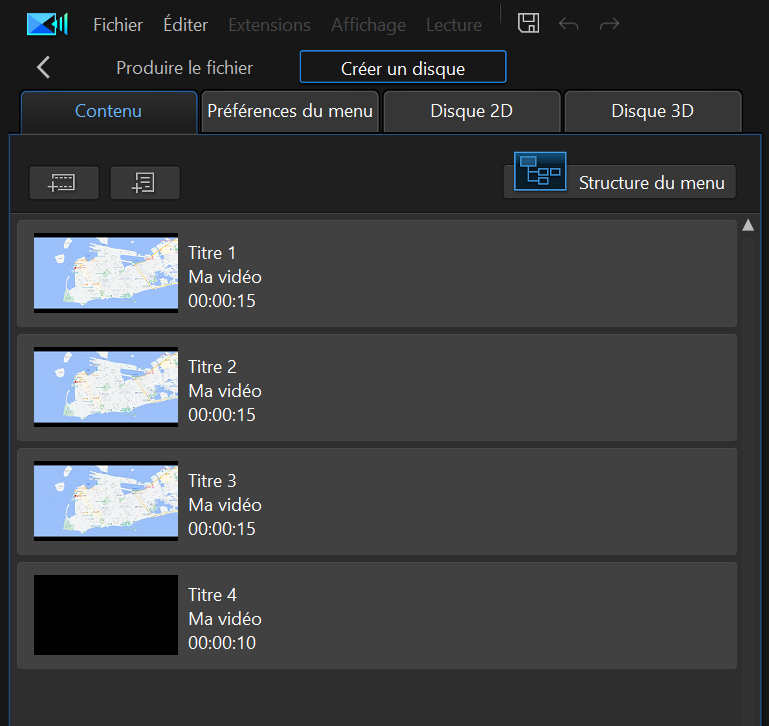The height and width of the screenshot is (726, 769).
Task: Import additional videos icon button
Action: (x=64, y=182)
